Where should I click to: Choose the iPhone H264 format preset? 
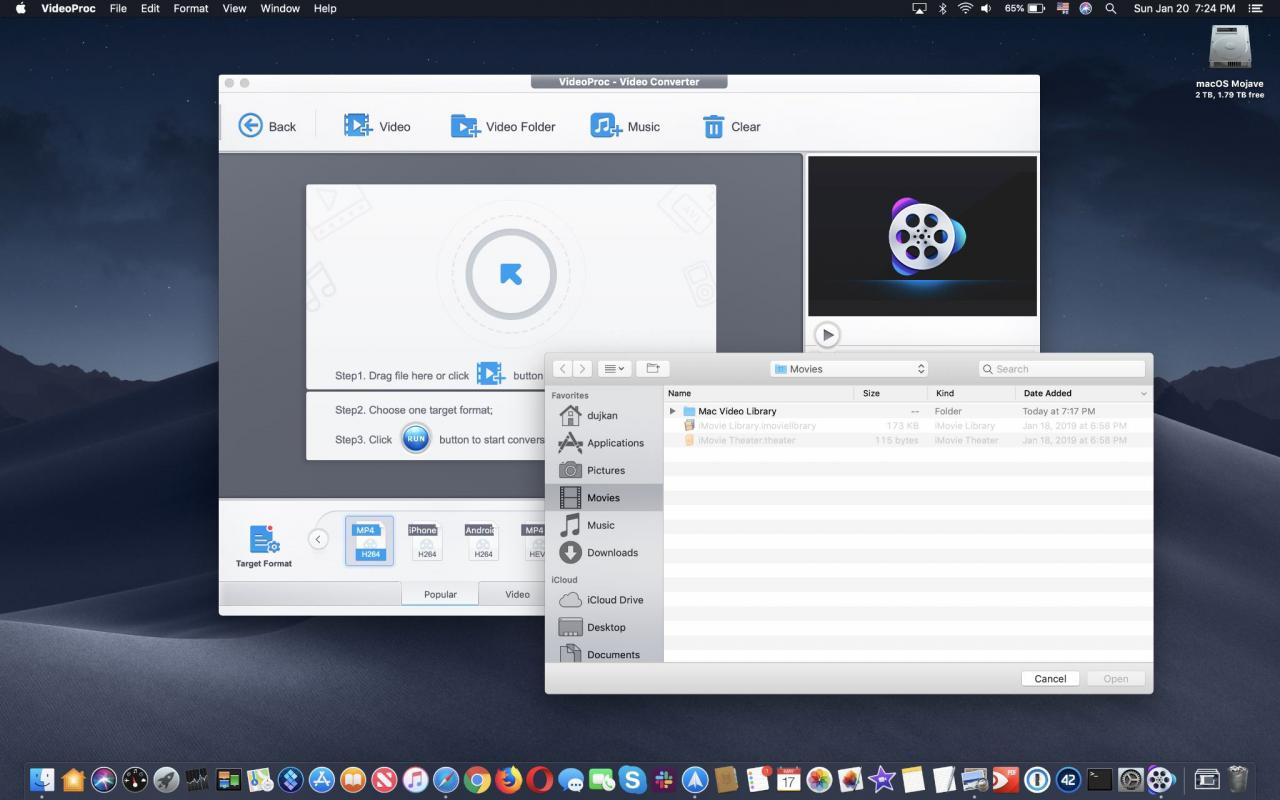(426, 541)
